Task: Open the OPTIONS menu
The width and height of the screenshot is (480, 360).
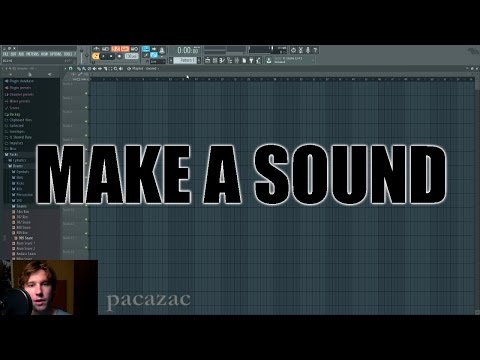Action: 56,54
